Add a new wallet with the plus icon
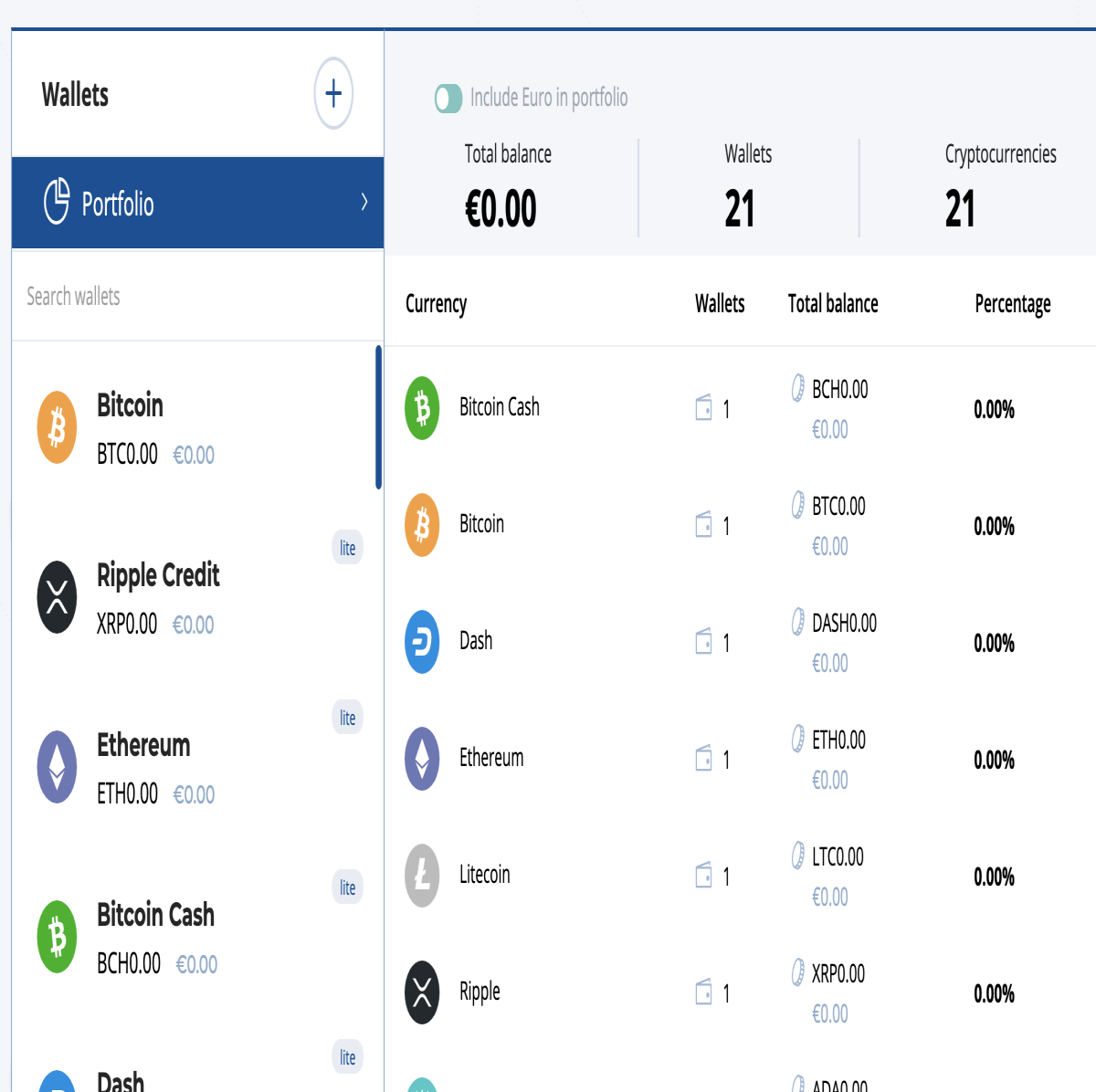Screen dimensions: 1096x1092 point(333,93)
